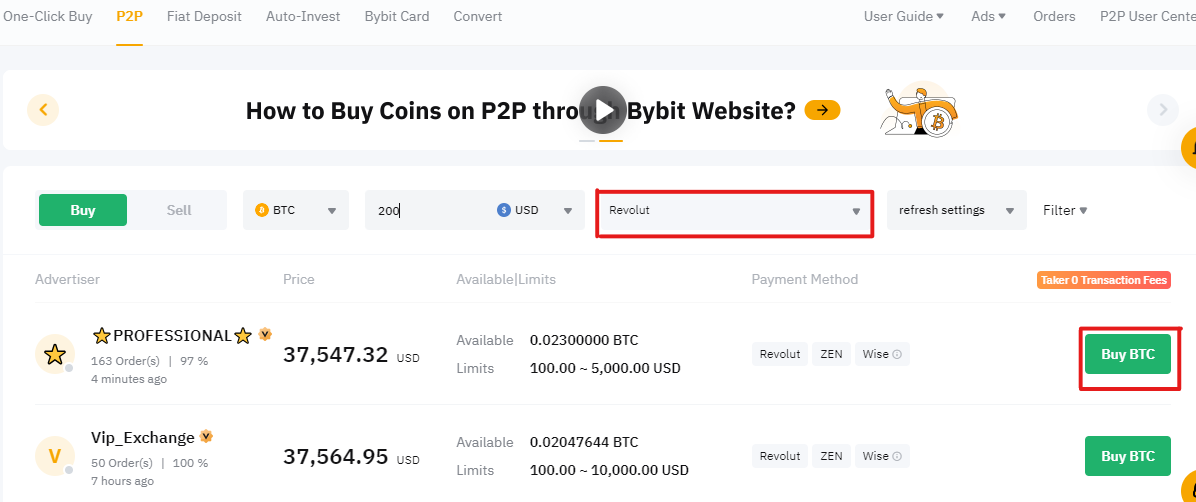Click Buy BTC for Vip_Exchange advertiser

(1128, 456)
